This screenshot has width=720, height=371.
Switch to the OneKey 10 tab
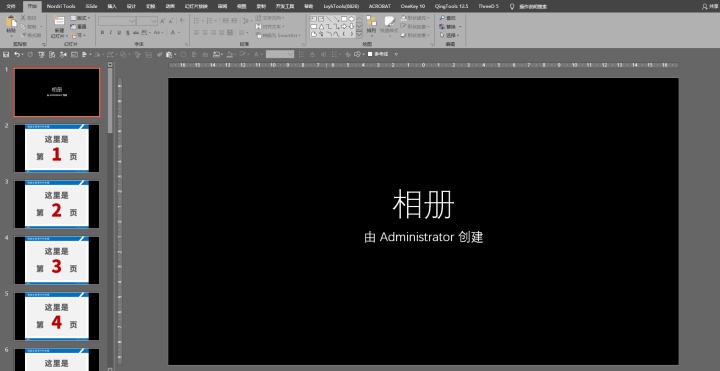(413, 6)
